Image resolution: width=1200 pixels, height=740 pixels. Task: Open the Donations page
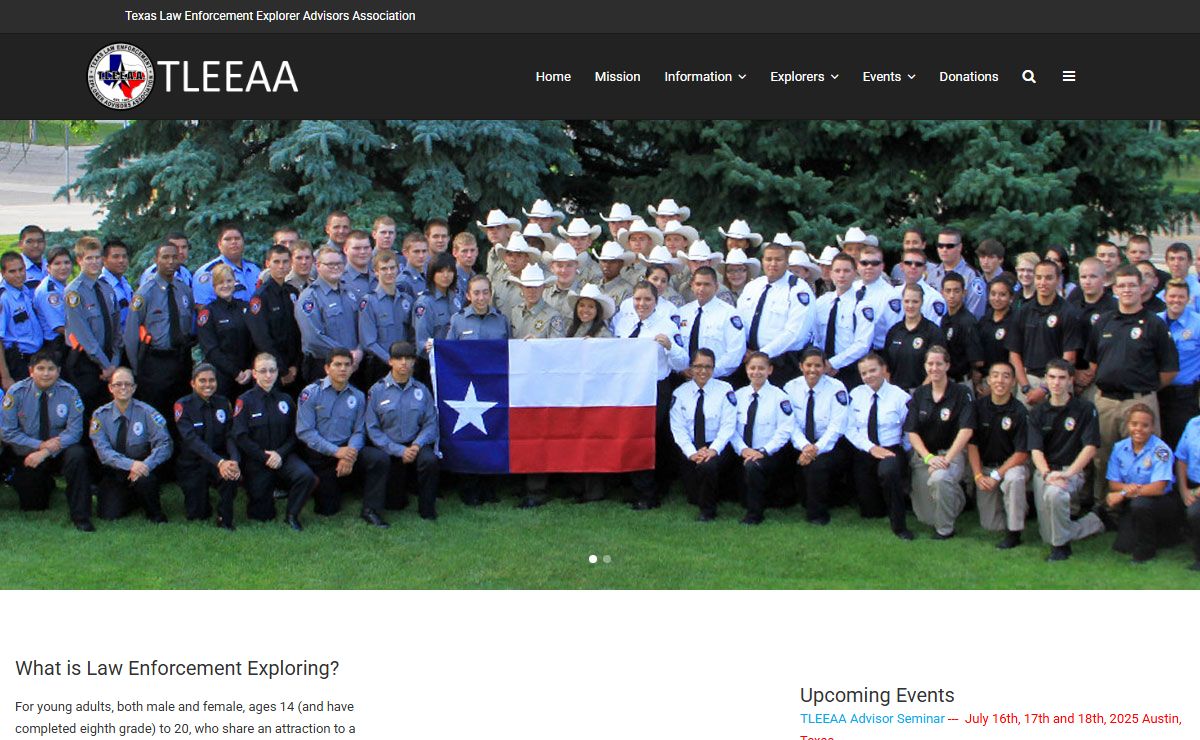[x=969, y=77]
